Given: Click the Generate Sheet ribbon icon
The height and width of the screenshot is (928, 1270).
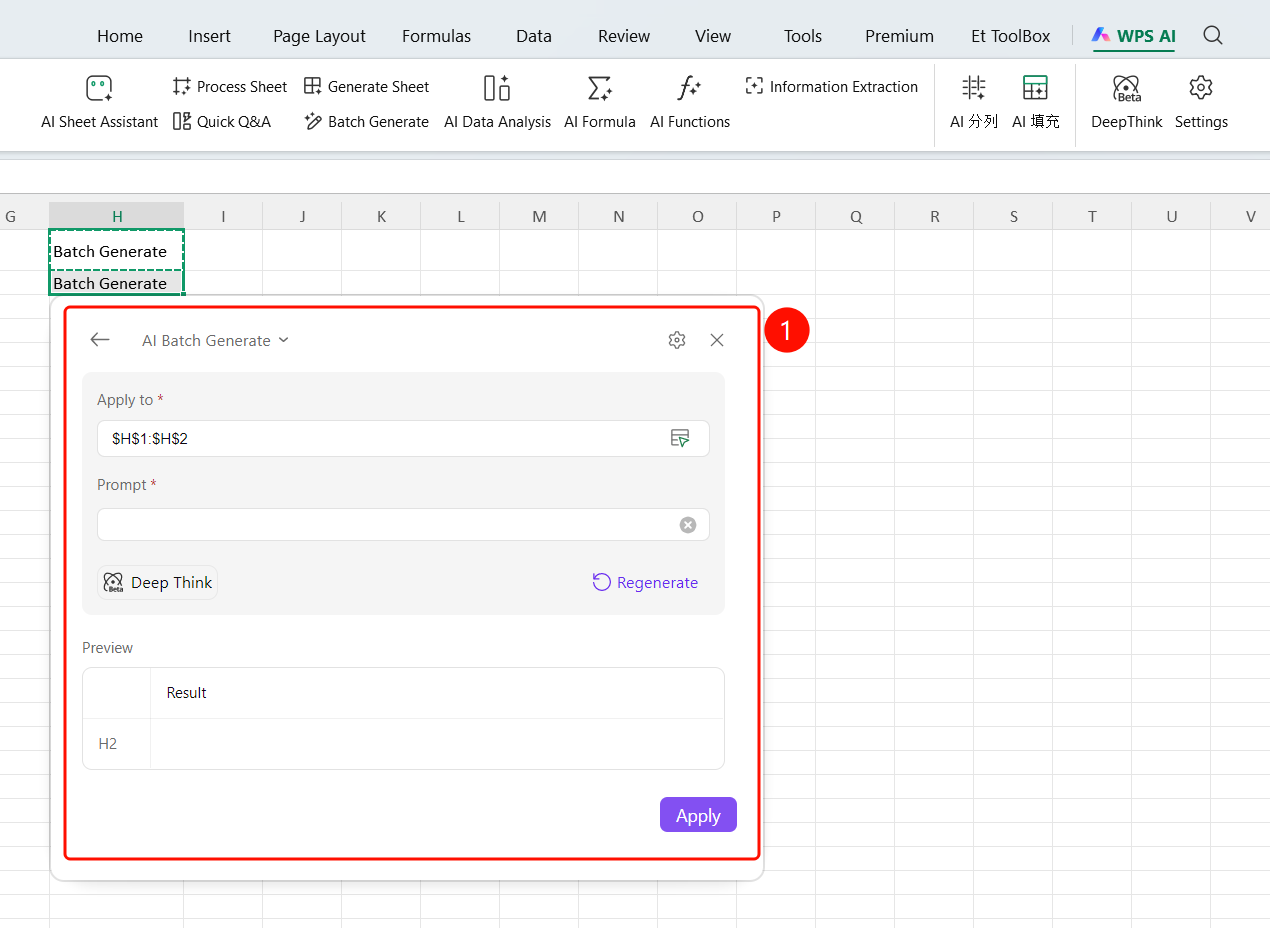Looking at the screenshot, I should tap(313, 87).
